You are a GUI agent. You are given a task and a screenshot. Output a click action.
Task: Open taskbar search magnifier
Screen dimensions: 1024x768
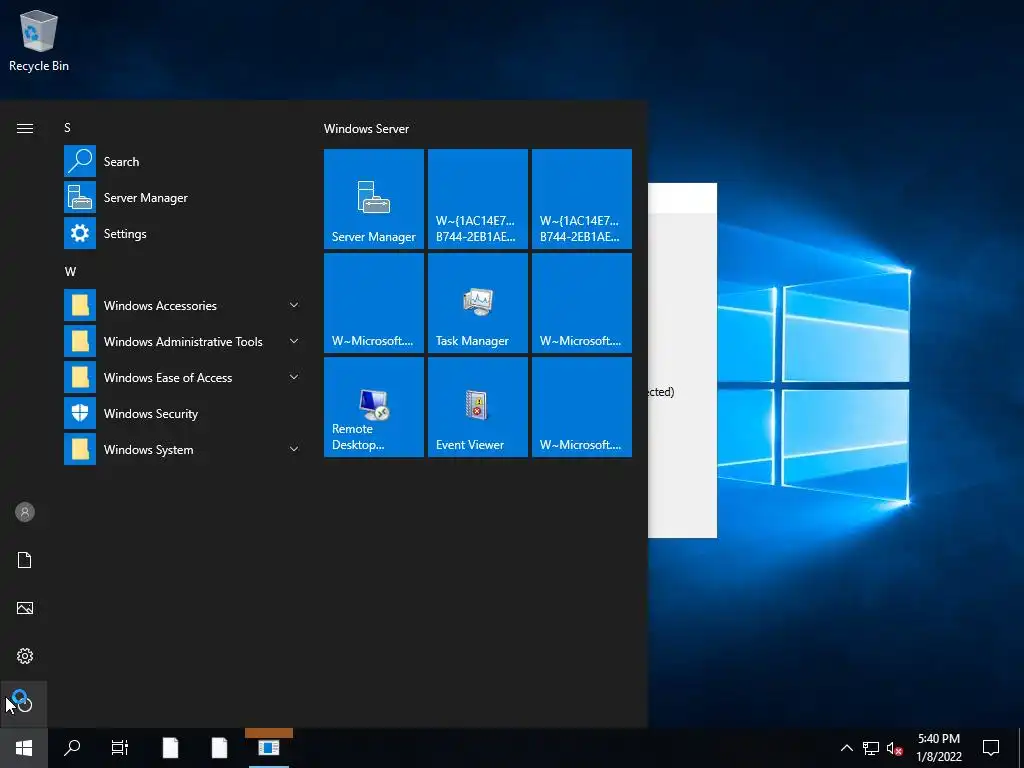click(x=72, y=748)
